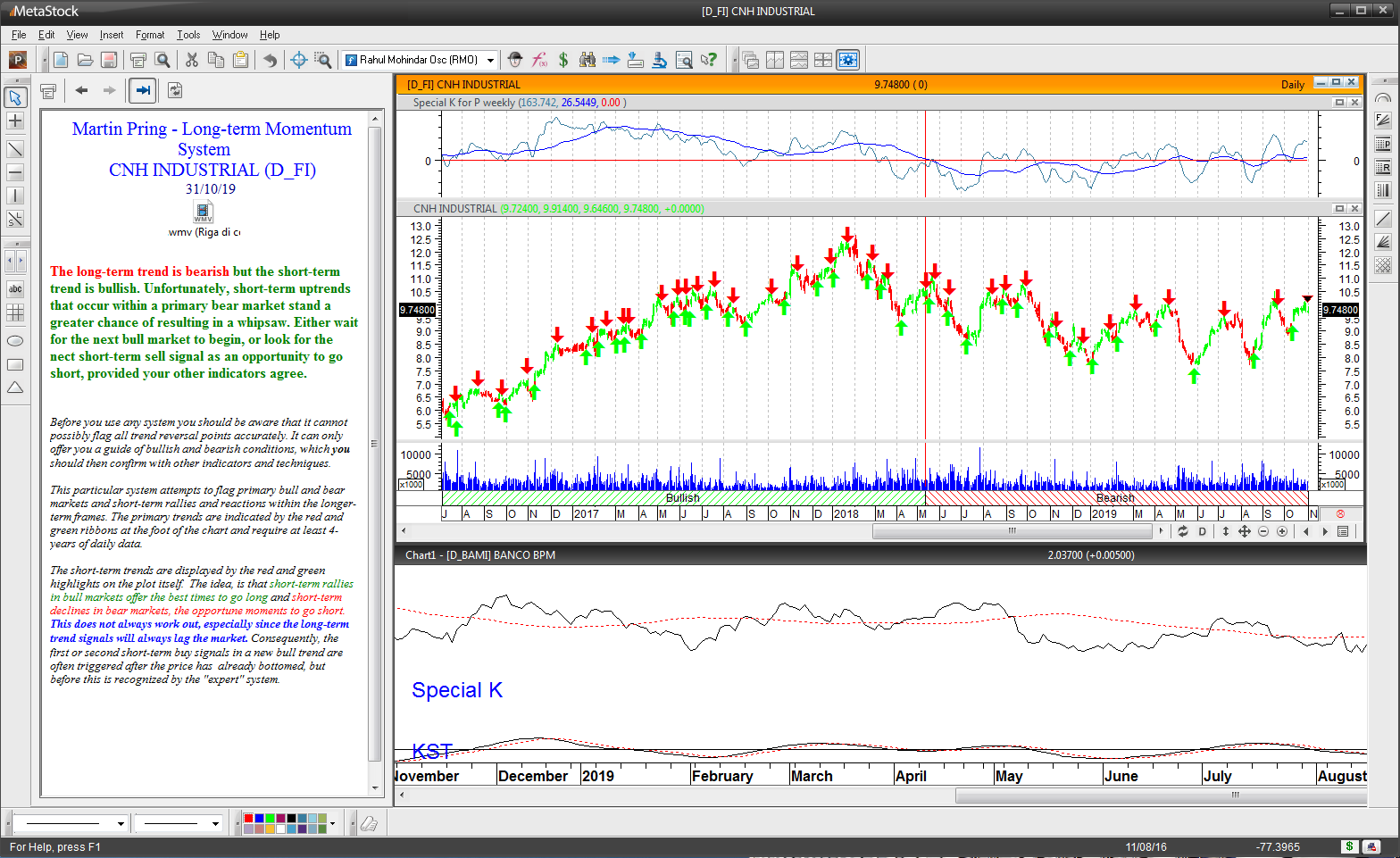Open the Explorer binoculars icon
This screenshot has height=858, width=1400.
pyautogui.click(x=587, y=60)
